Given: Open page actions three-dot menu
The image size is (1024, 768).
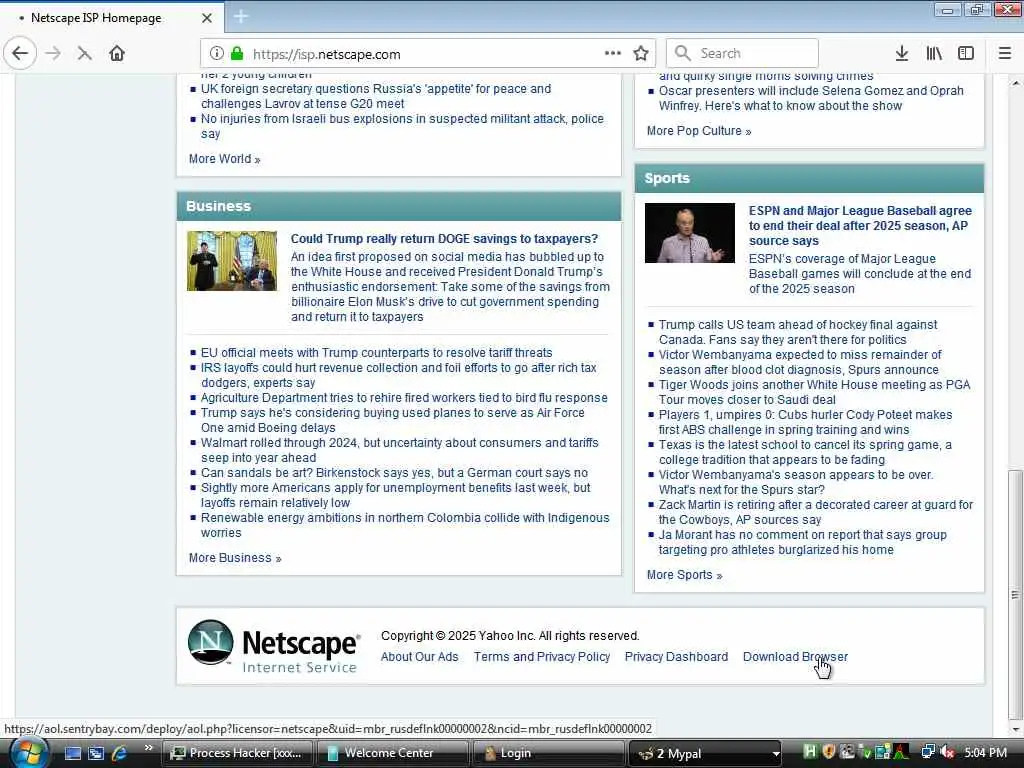Looking at the screenshot, I should point(613,54).
